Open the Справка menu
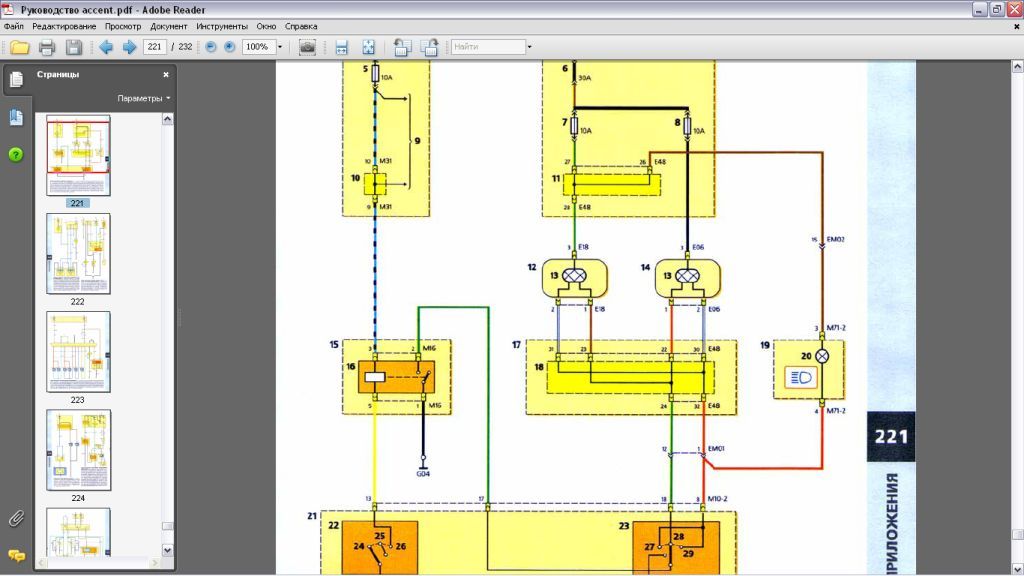Viewport: 1024px width, 576px height. tap(301, 27)
